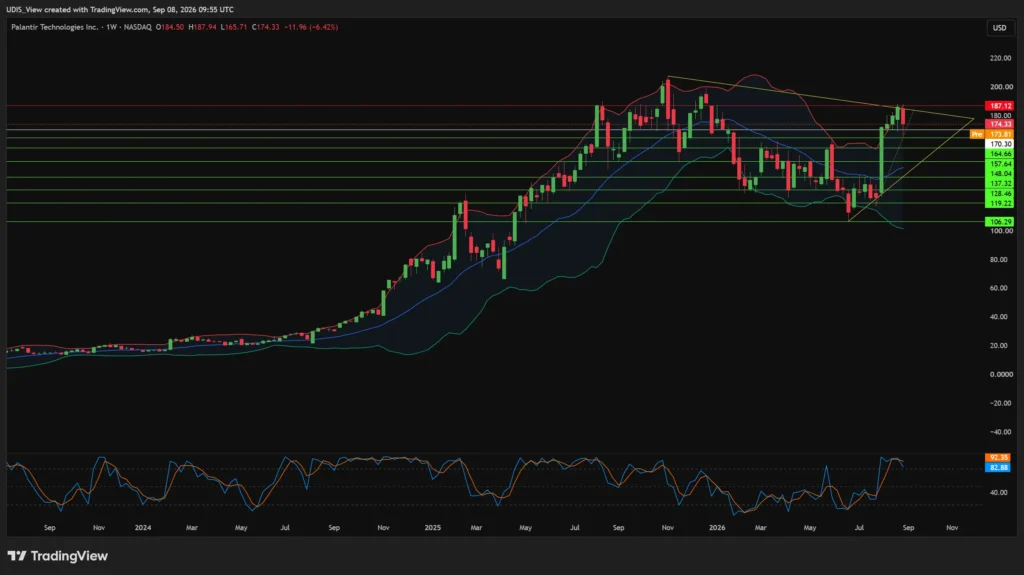This screenshot has height=575, width=1024.
Task: Open the USD currency selector
Action: (x=999, y=27)
